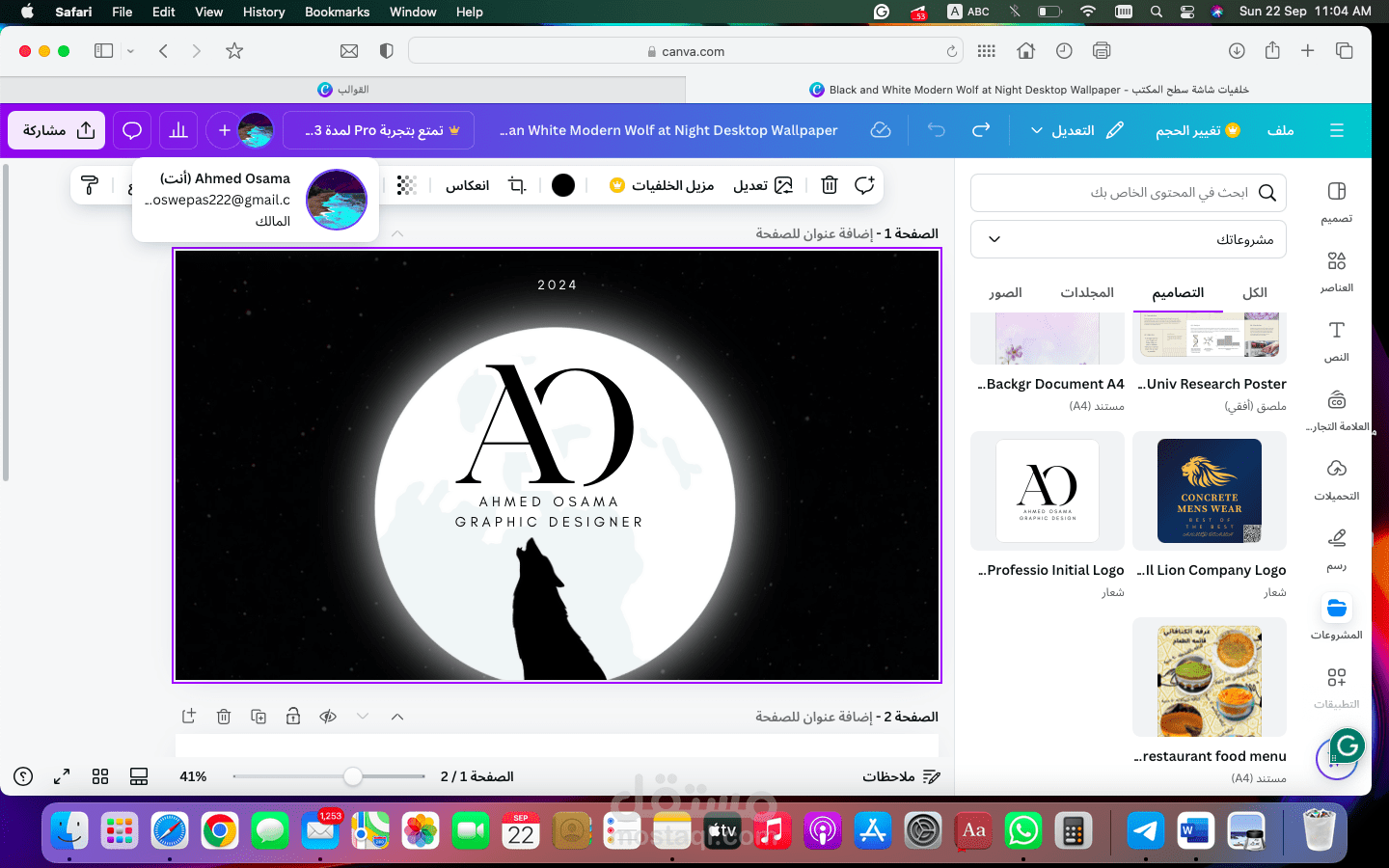The height and width of the screenshot is (868, 1389).
Task: Open the Apps (التطبيقات) sidebar panel
Action: [1336, 688]
